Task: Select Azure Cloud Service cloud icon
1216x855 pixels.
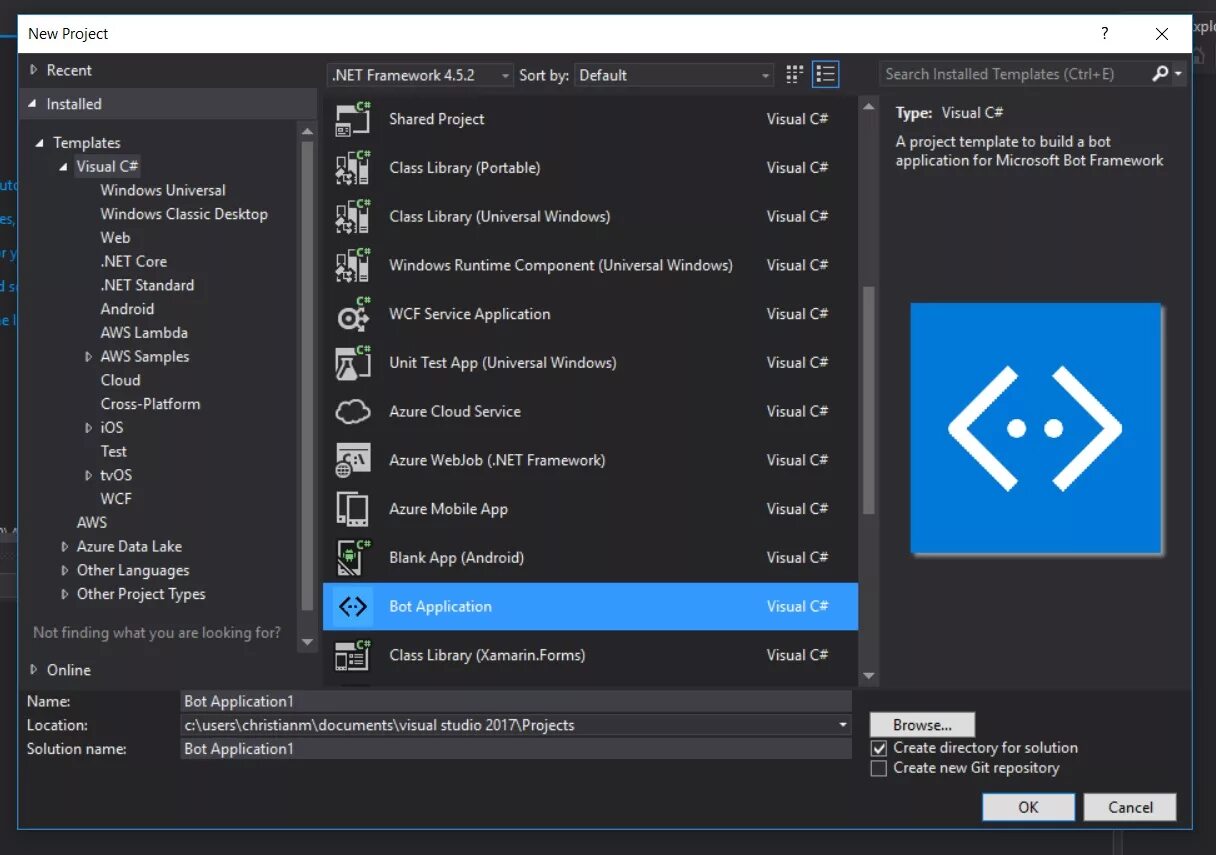Action: (352, 412)
